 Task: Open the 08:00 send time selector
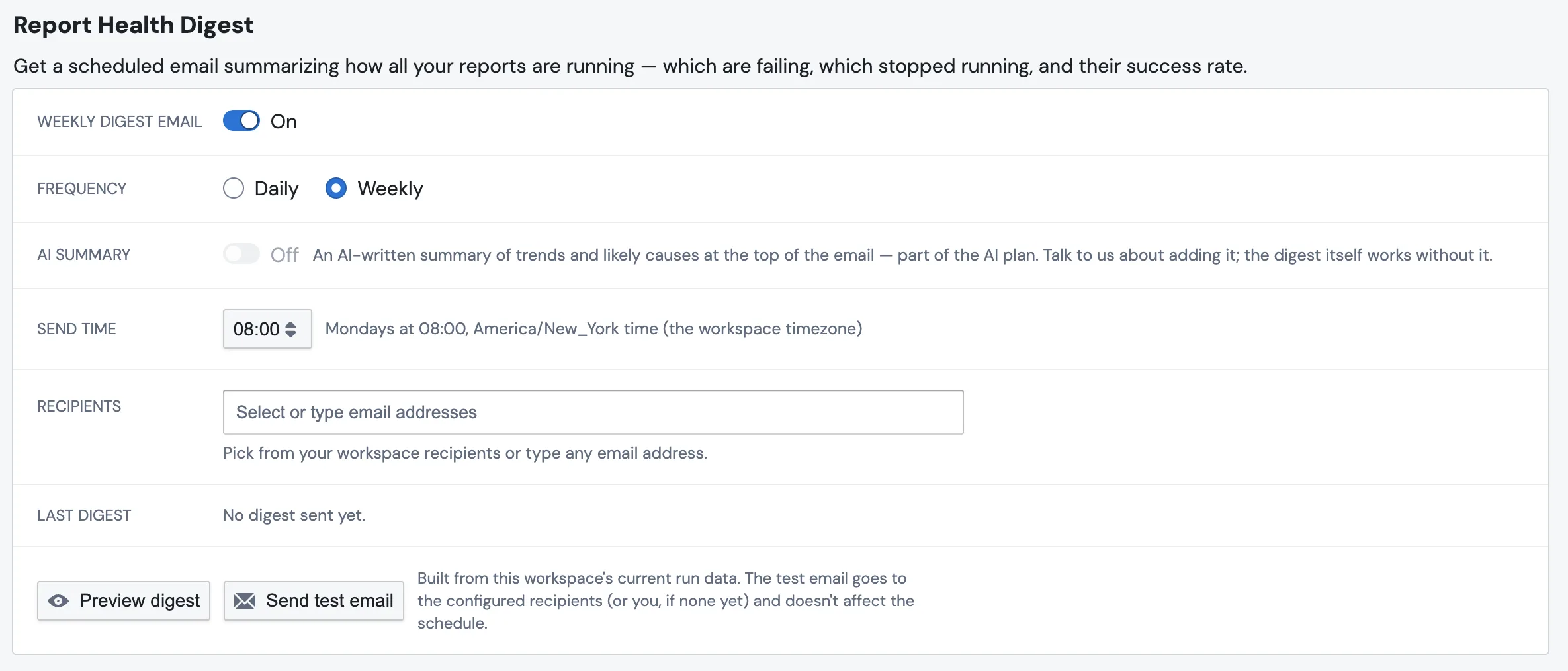267,329
